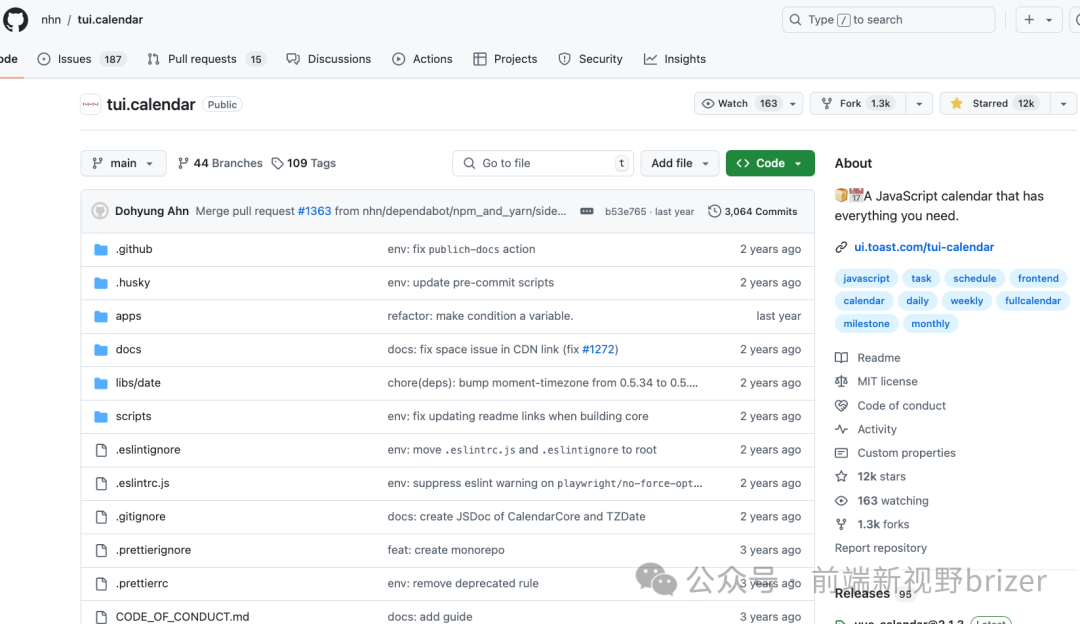Click the tui.calendar repository title
This screenshot has width=1080, height=624.
[151, 105]
